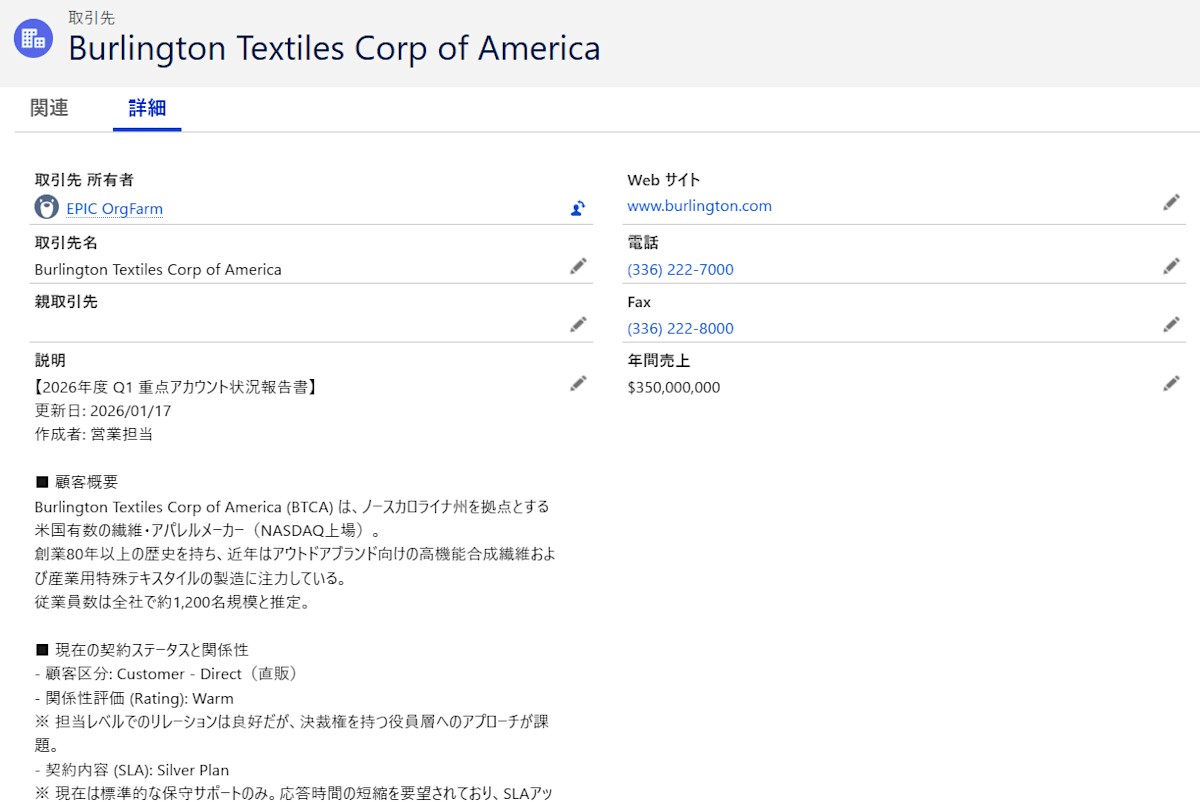Call the phone number (336) 222-7000
Image resolution: width=1200 pixels, height=802 pixels.
[x=680, y=270]
